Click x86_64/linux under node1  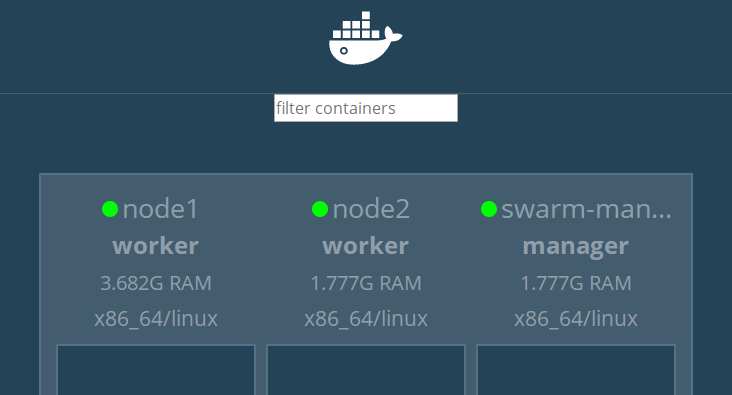(x=156, y=319)
